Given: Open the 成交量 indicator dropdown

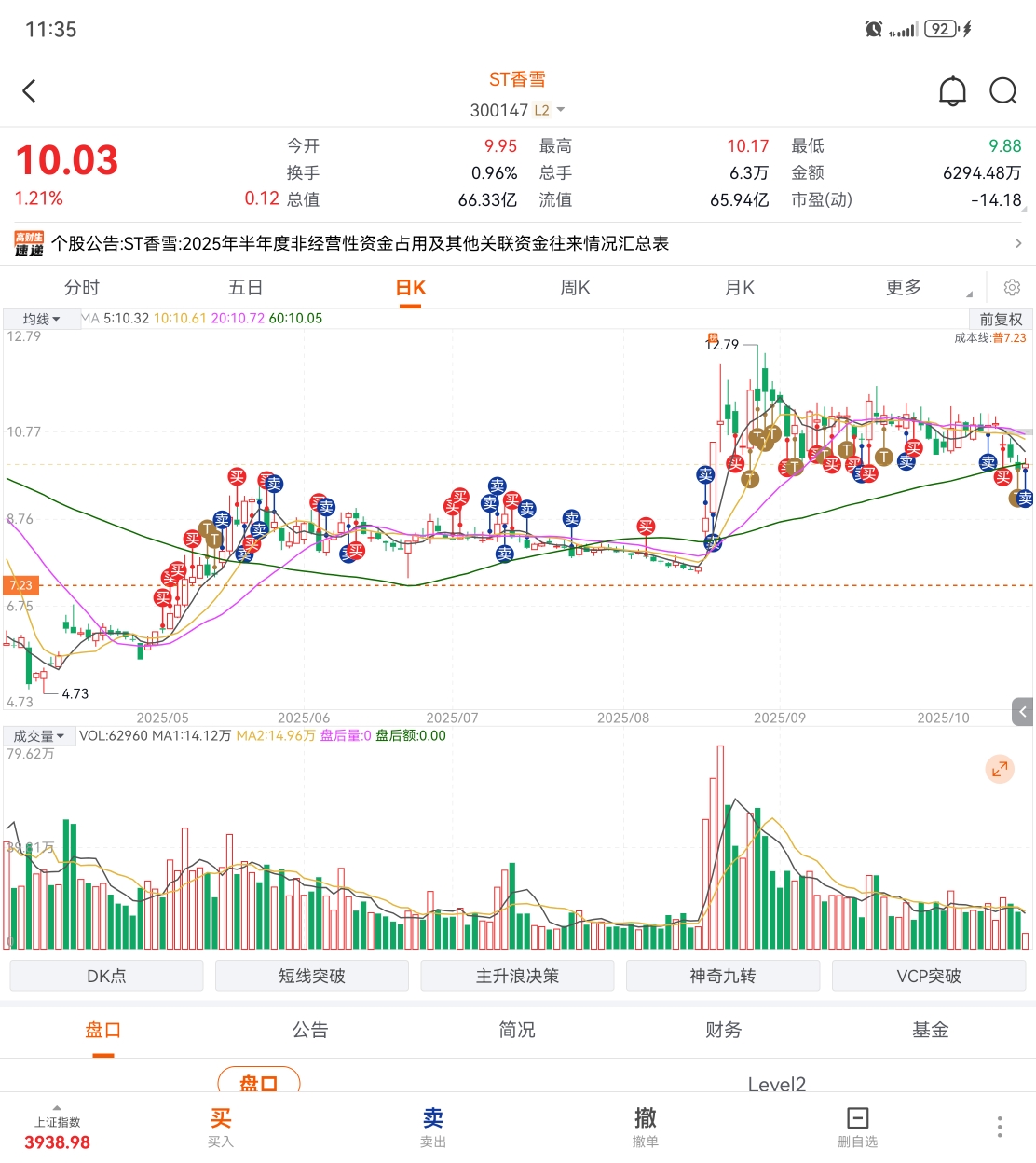Looking at the screenshot, I should pos(38,736).
